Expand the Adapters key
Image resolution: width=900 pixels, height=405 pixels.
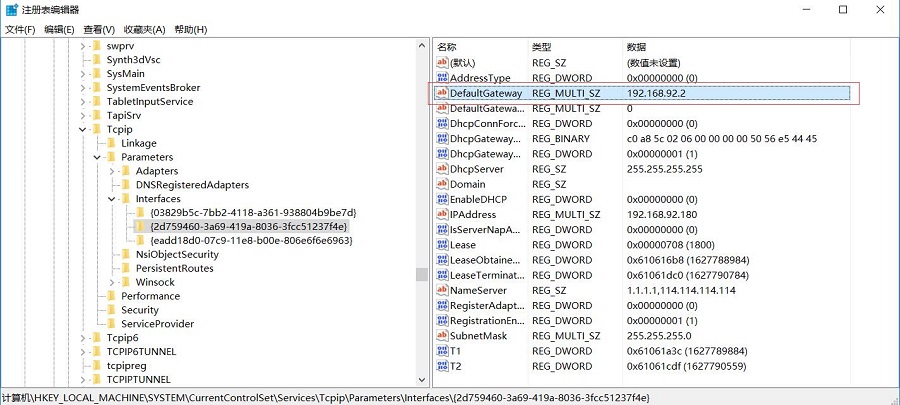(112, 172)
